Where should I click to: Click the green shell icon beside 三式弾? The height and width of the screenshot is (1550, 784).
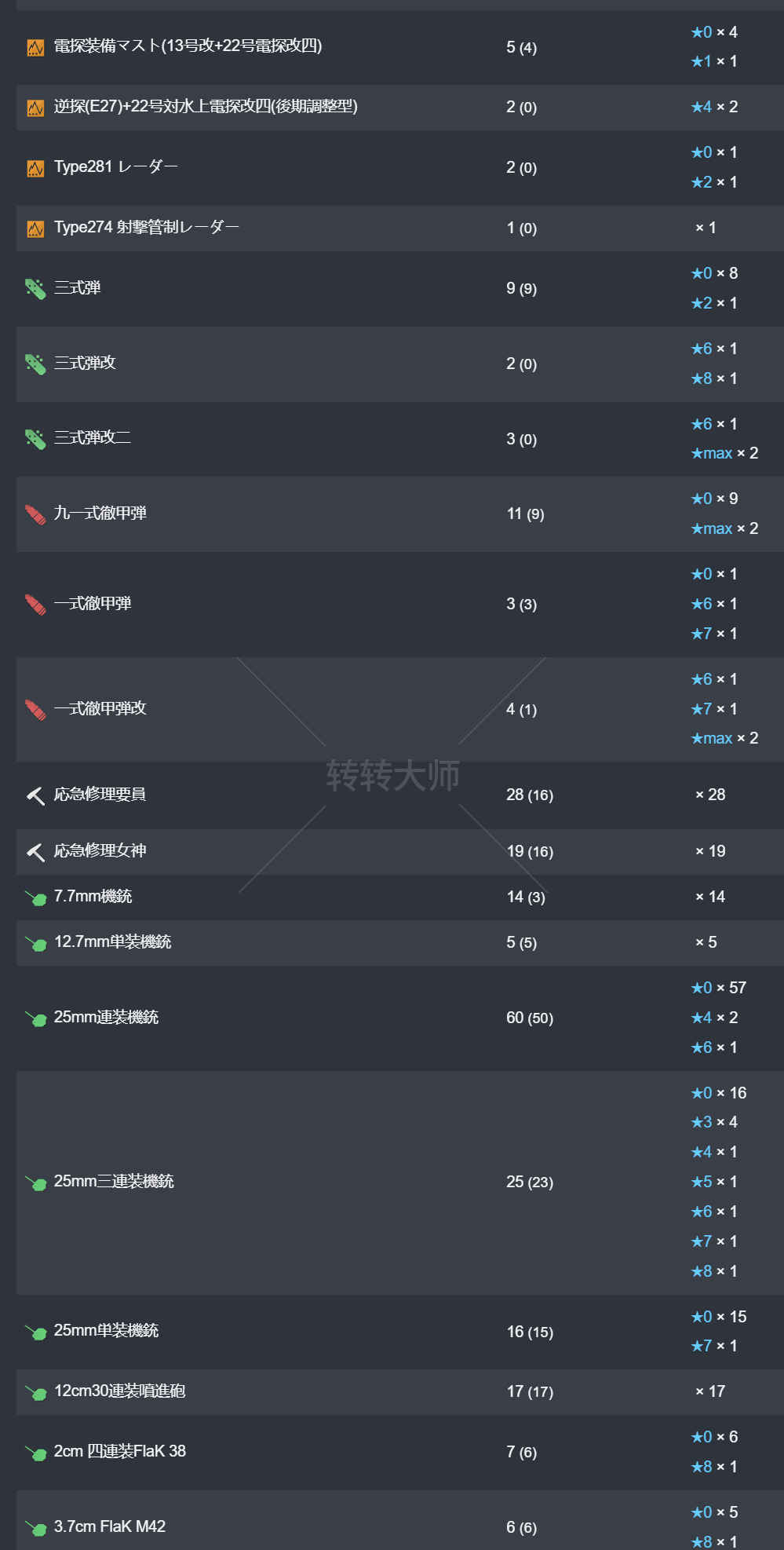[35, 289]
